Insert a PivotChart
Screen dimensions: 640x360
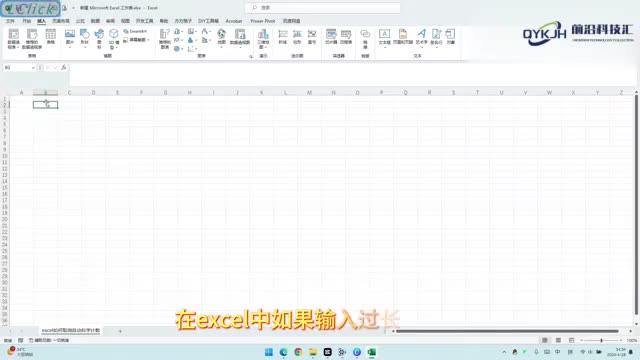click(x=240, y=38)
